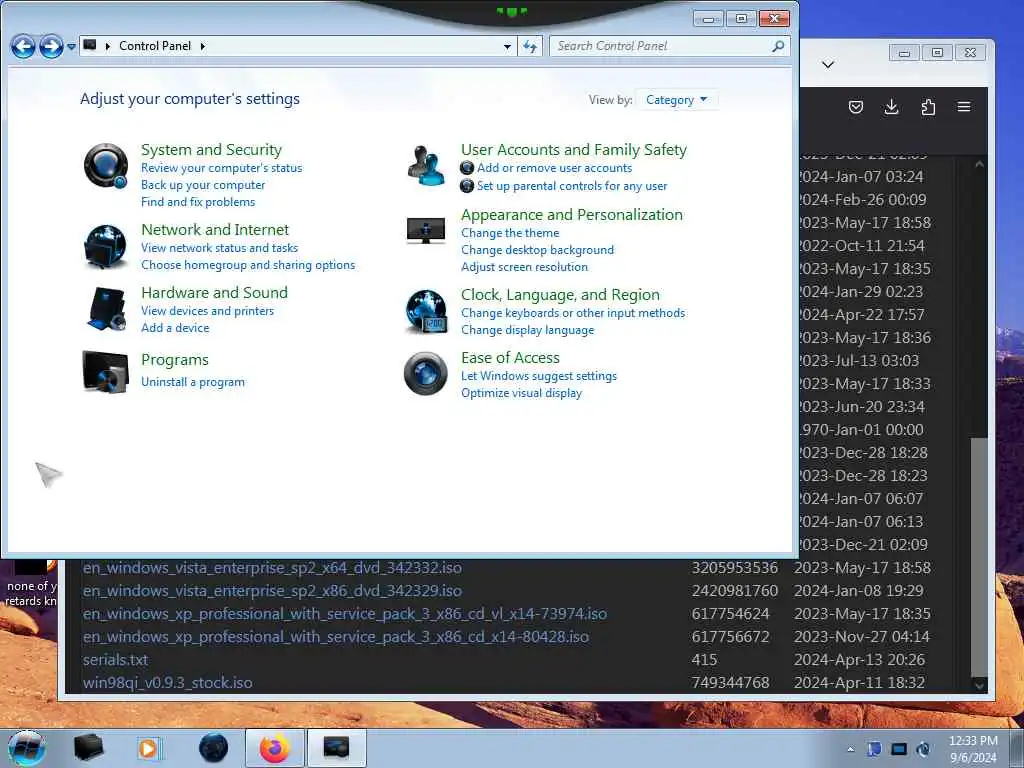Click the scroll down arrow in Firefox page

(978, 686)
